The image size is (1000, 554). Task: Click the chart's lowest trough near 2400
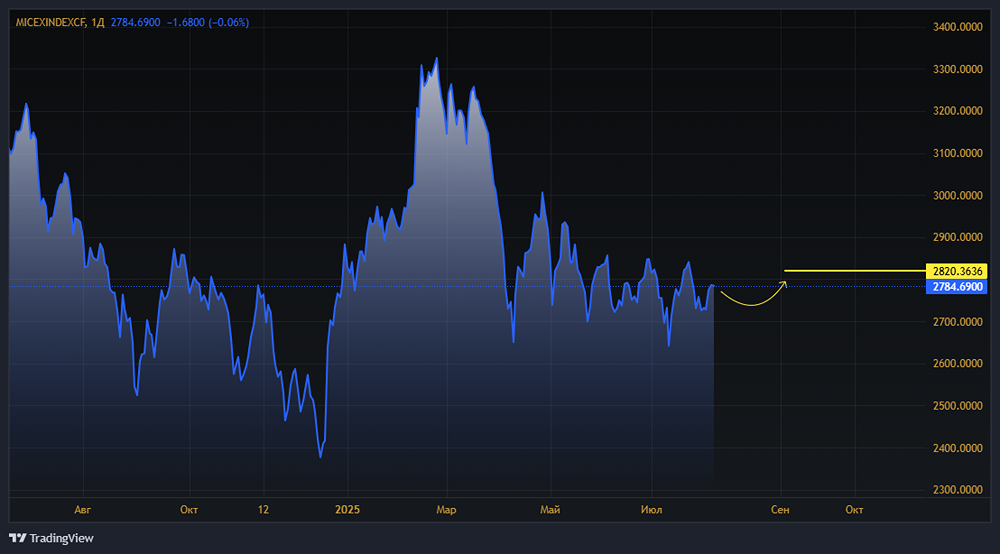pyautogui.click(x=320, y=456)
